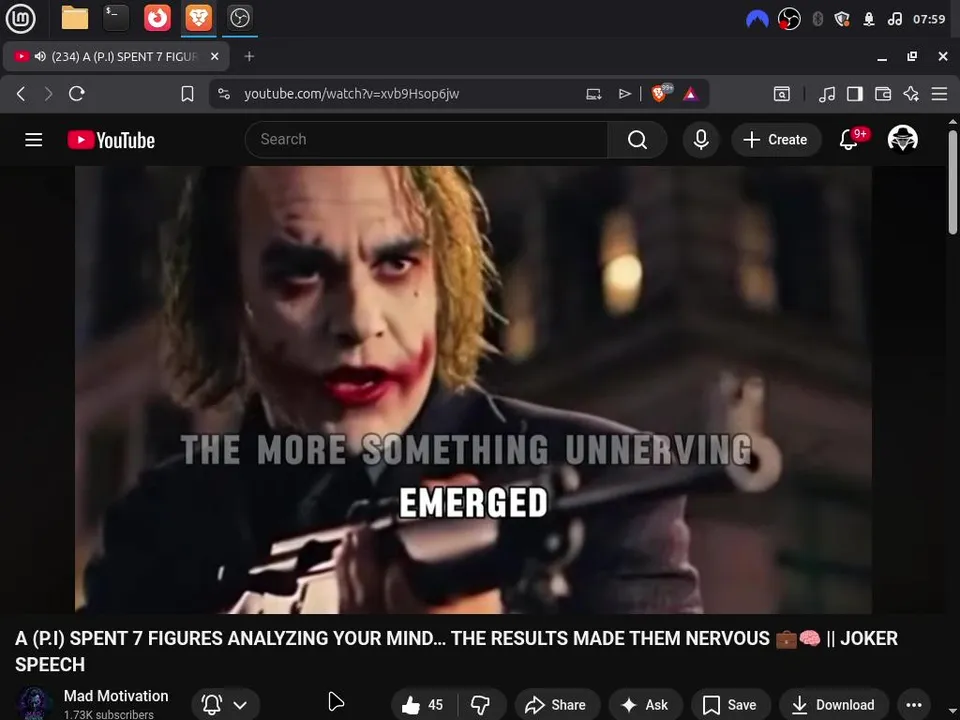Open a new browser tab
Screen dimensions: 960x720
[x=249, y=56]
